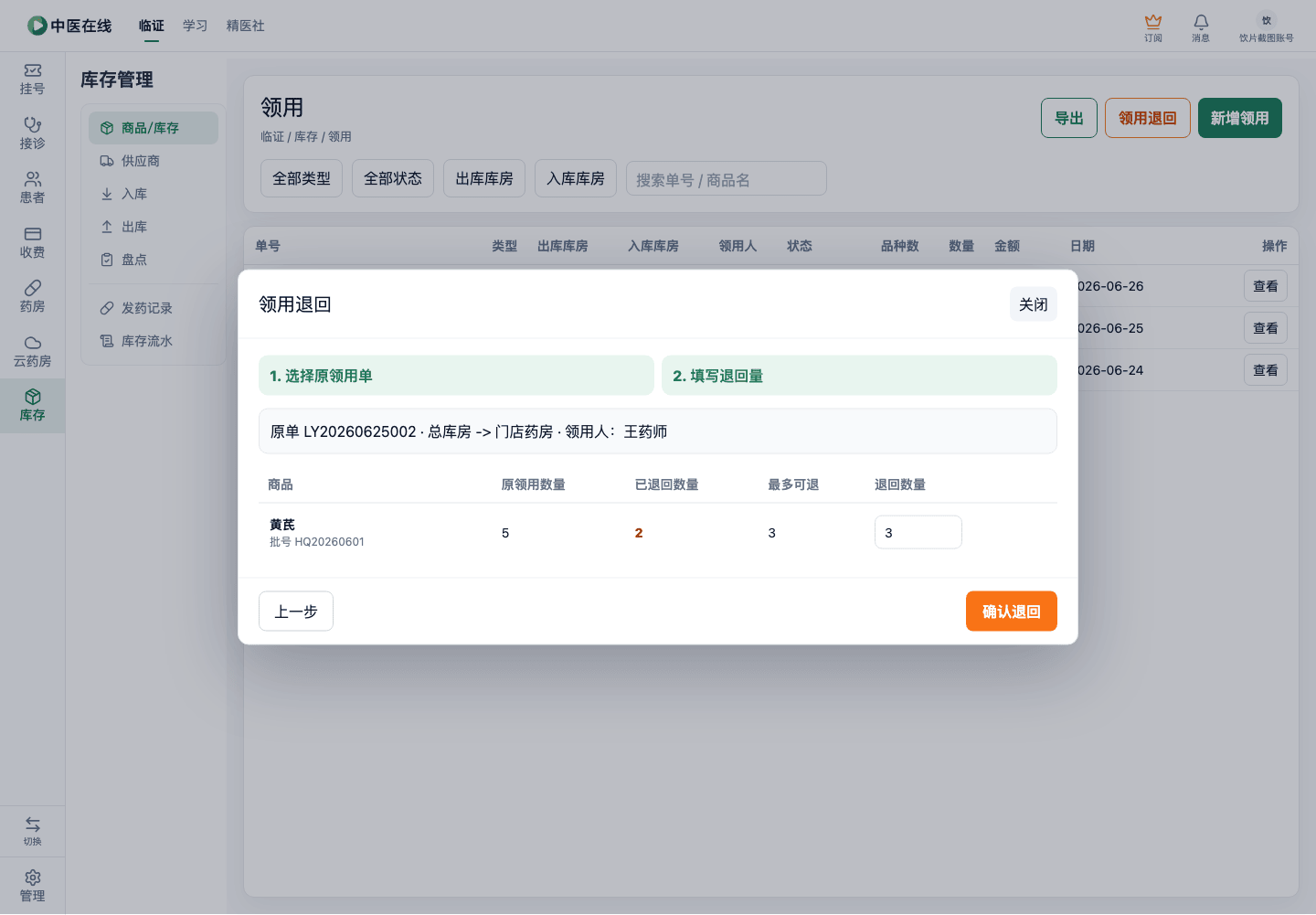Go to step 1. 选择原领用单
Image resolution: width=1316 pixels, height=915 pixels.
[456, 376]
